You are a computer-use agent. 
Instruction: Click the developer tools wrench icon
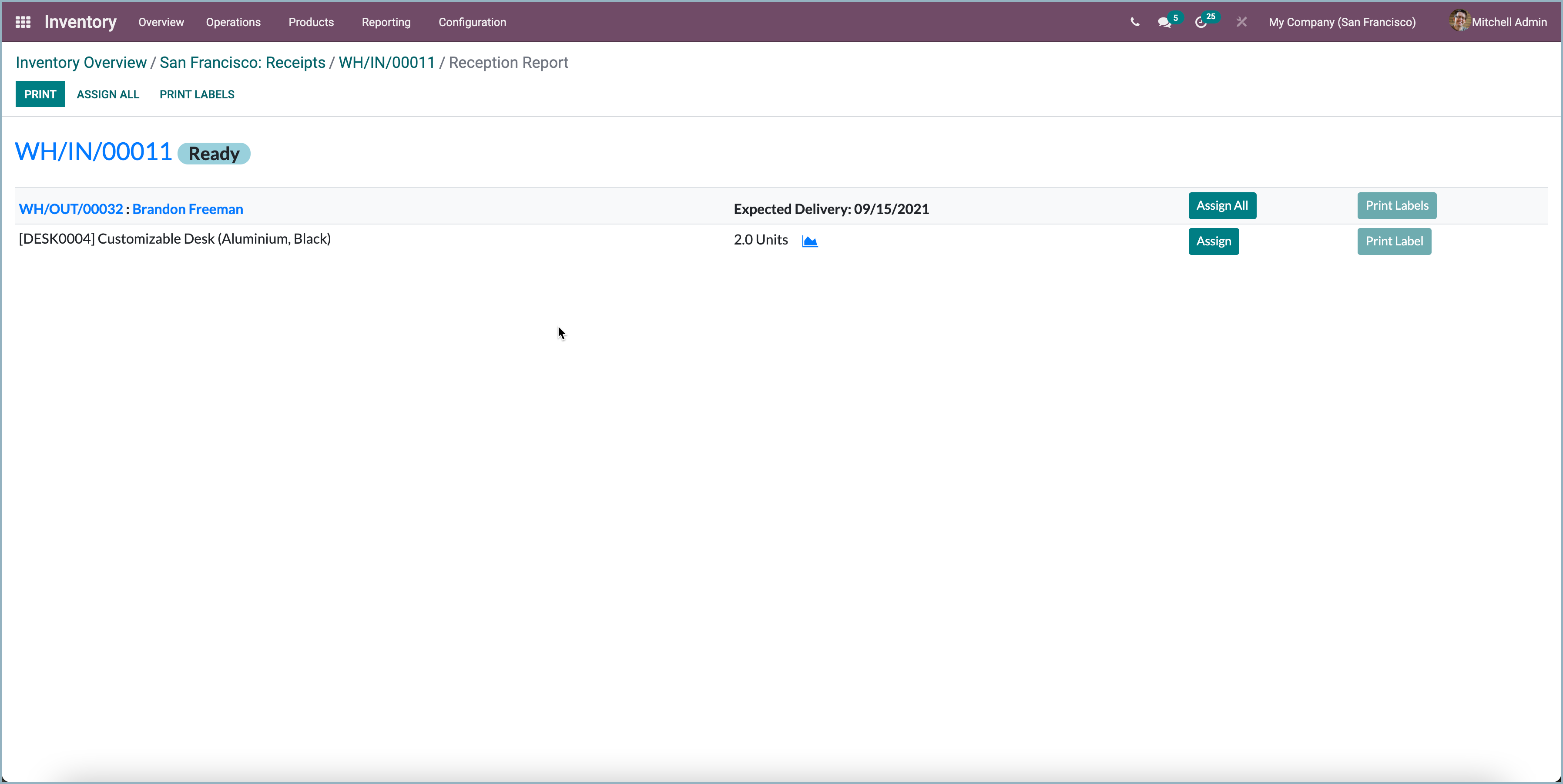click(1241, 22)
